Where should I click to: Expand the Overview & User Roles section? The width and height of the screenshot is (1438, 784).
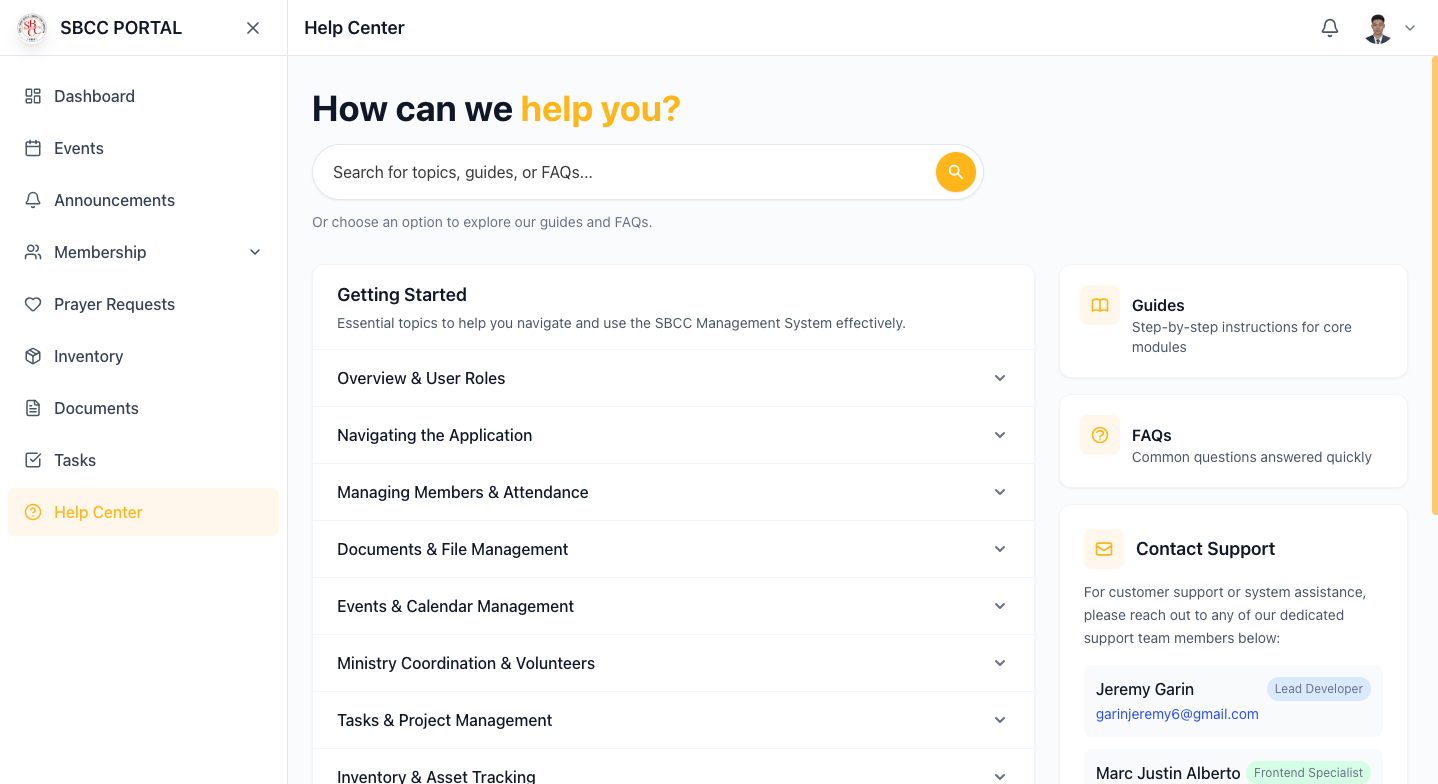tap(673, 378)
